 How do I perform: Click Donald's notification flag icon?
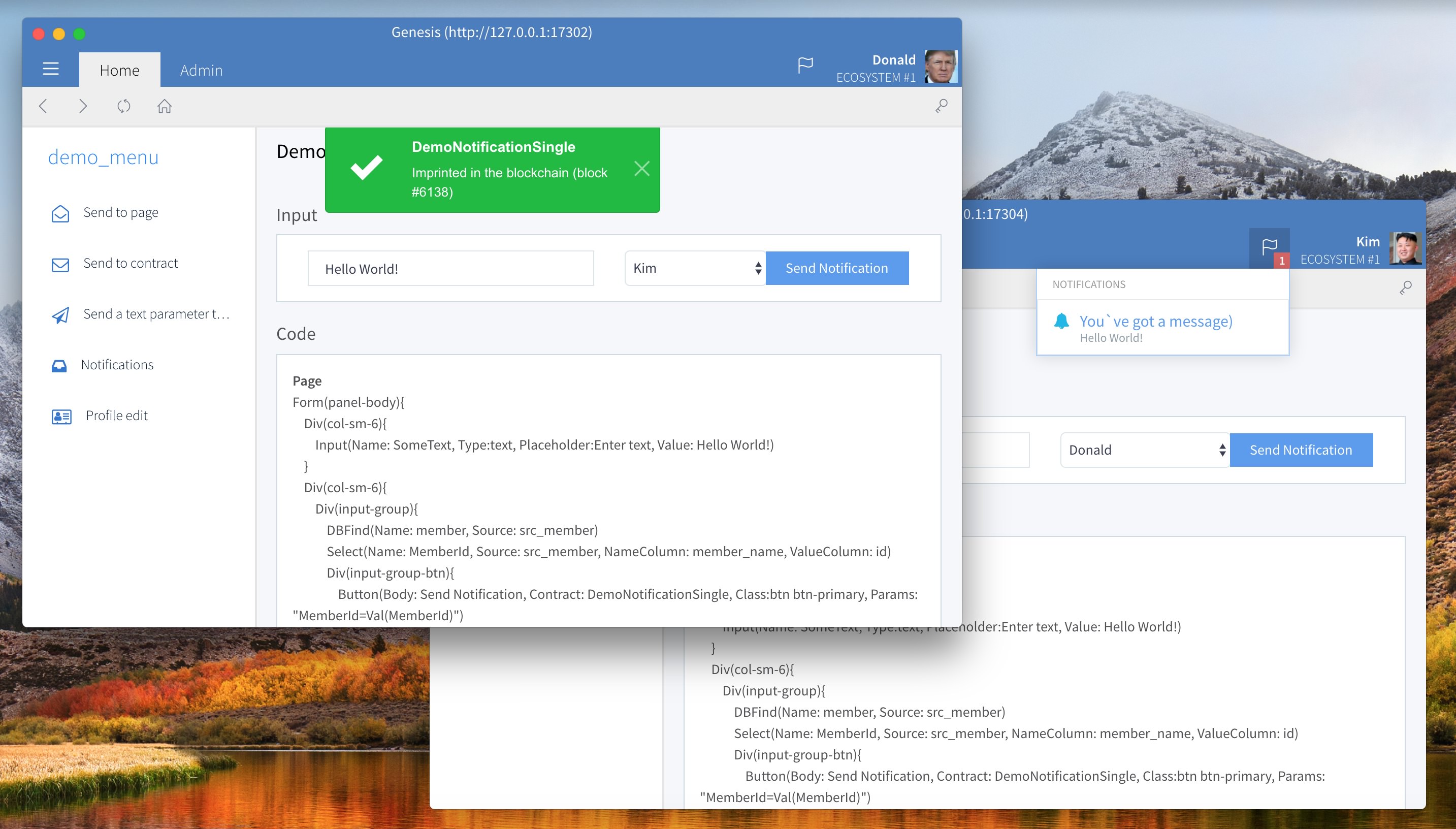[805, 66]
